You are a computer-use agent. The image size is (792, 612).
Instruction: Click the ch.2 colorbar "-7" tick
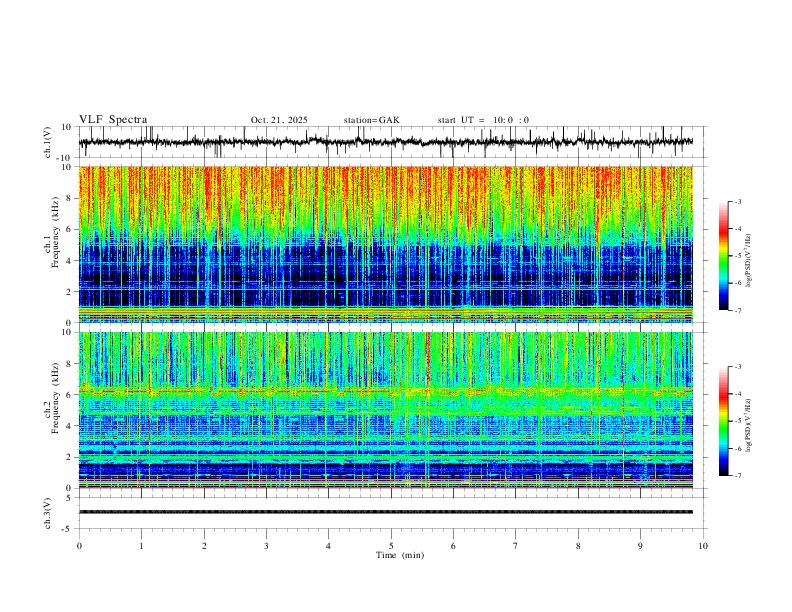click(738, 476)
